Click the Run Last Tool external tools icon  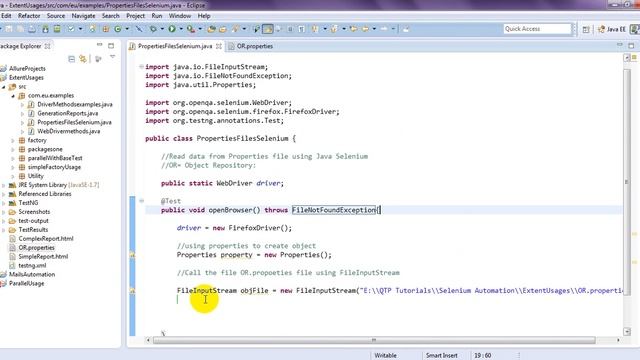(191, 29)
